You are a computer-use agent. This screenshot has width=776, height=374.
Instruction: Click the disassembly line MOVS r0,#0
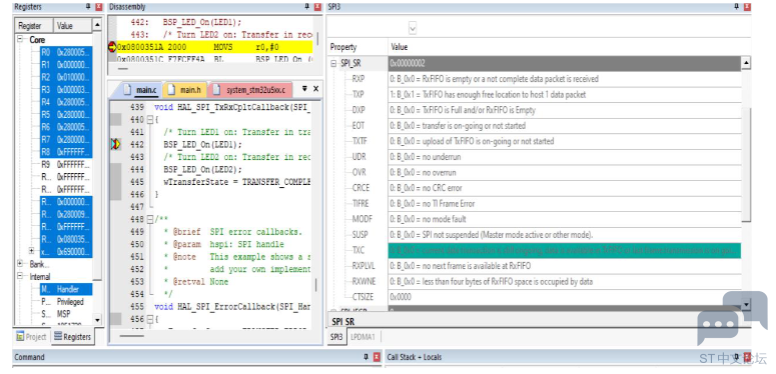point(215,47)
